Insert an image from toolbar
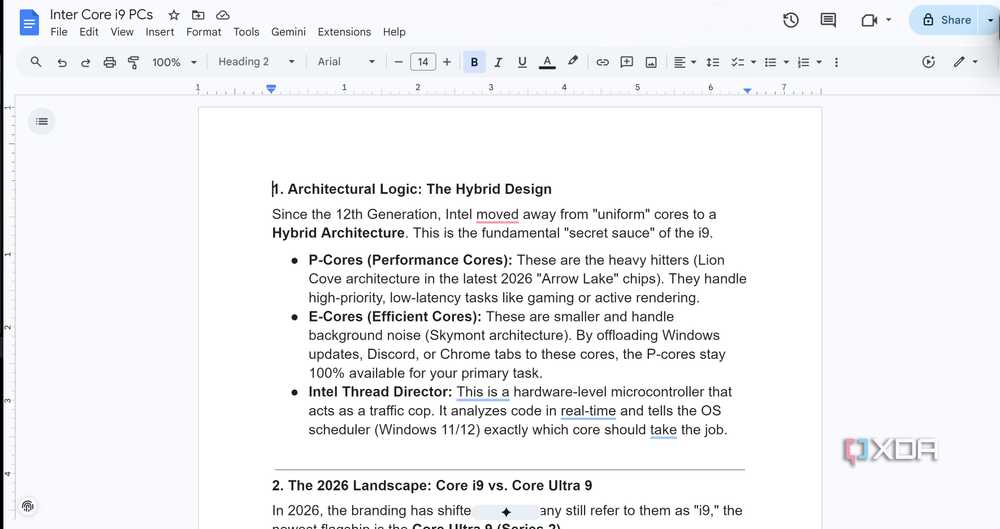 tap(651, 62)
